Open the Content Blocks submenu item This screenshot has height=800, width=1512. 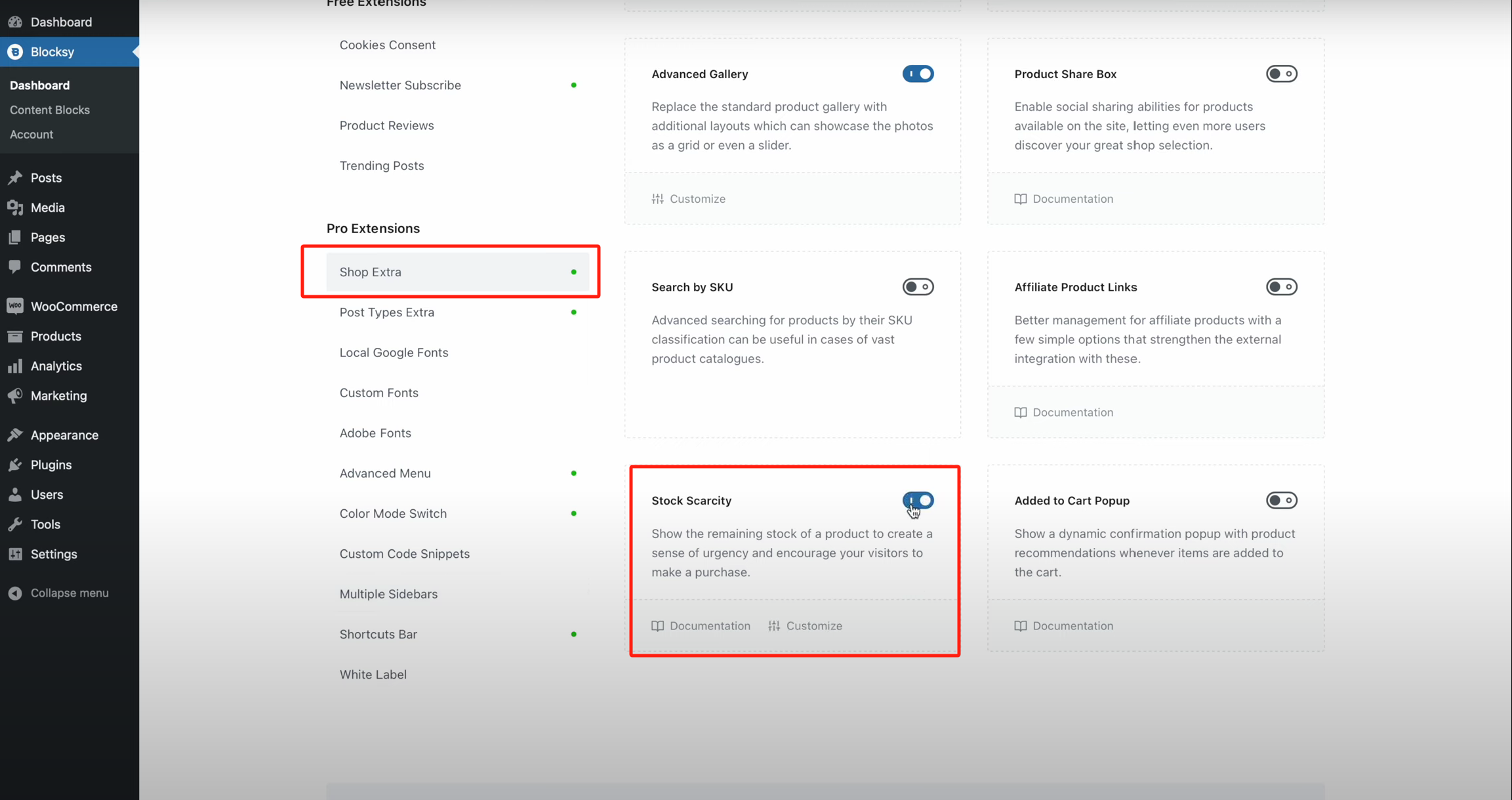(x=50, y=110)
